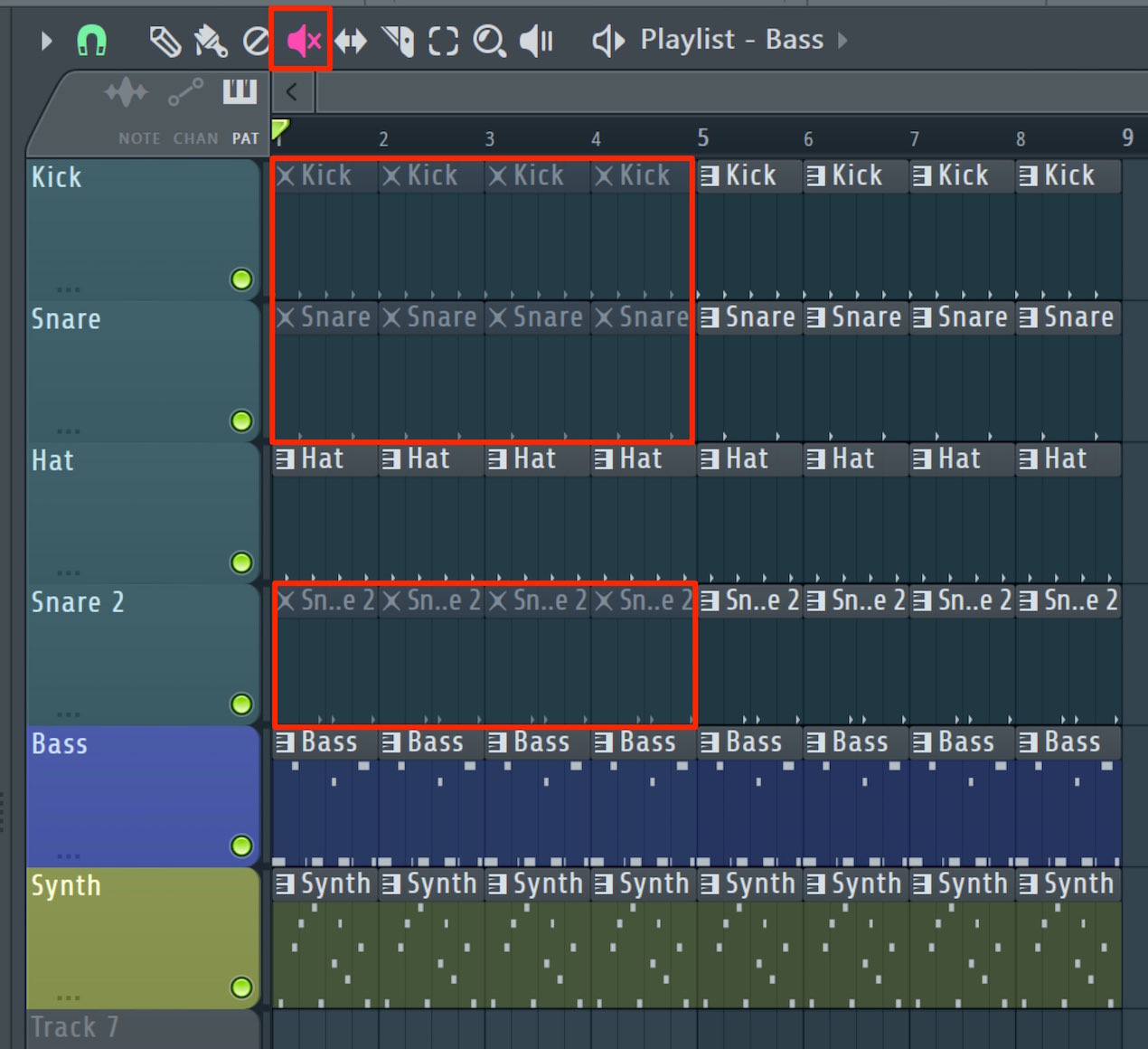Image resolution: width=1148 pixels, height=1049 pixels.
Task: Switch picker to PAT piano tab
Action: pyautogui.click(x=240, y=90)
